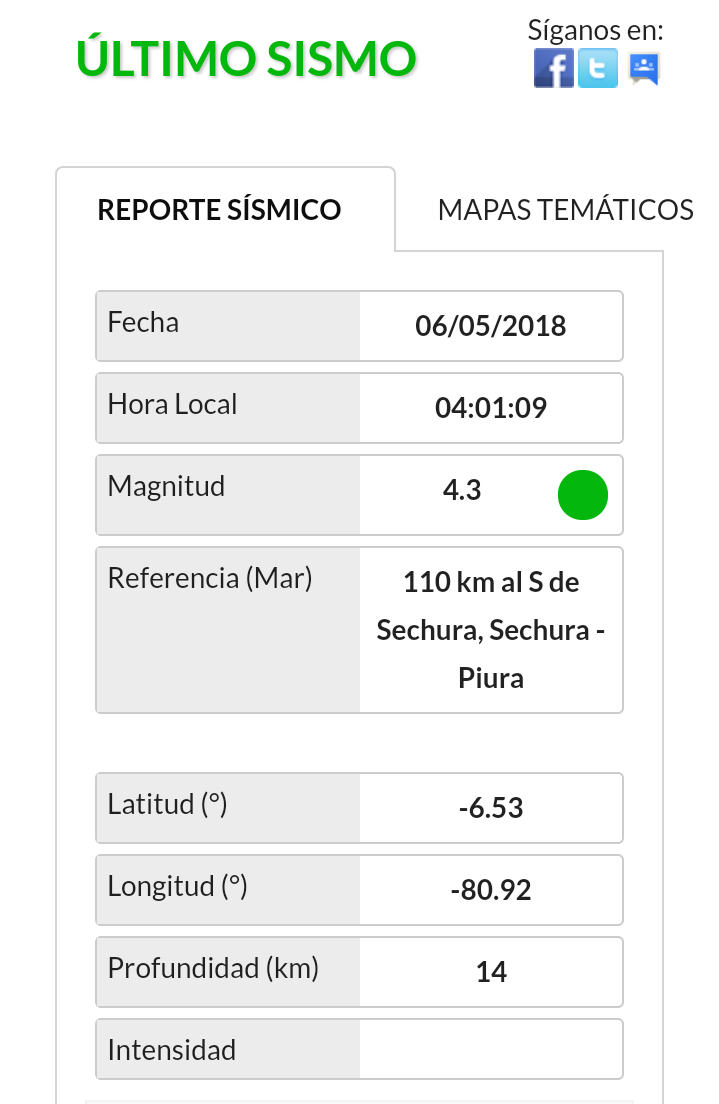Switch to the REPORTE SÍSMICO tab
Image resolution: width=719 pixels, height=1104 pixels.
click(220, 210)
